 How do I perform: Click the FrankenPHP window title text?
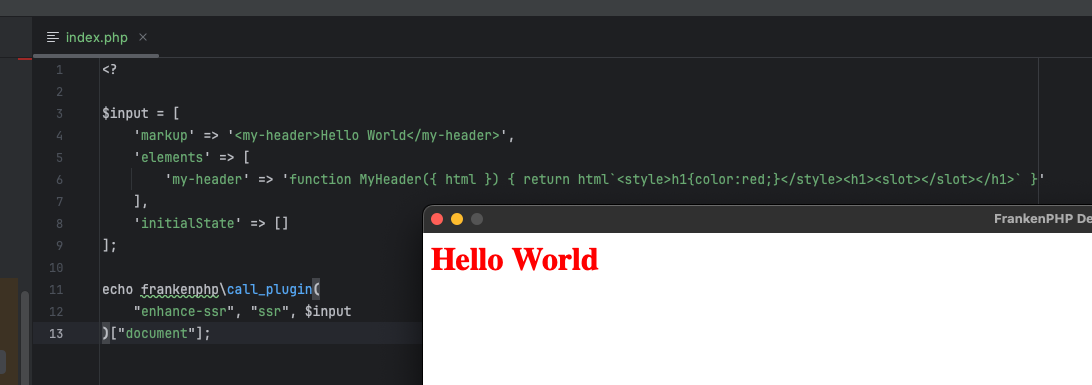coord(1043,219)
